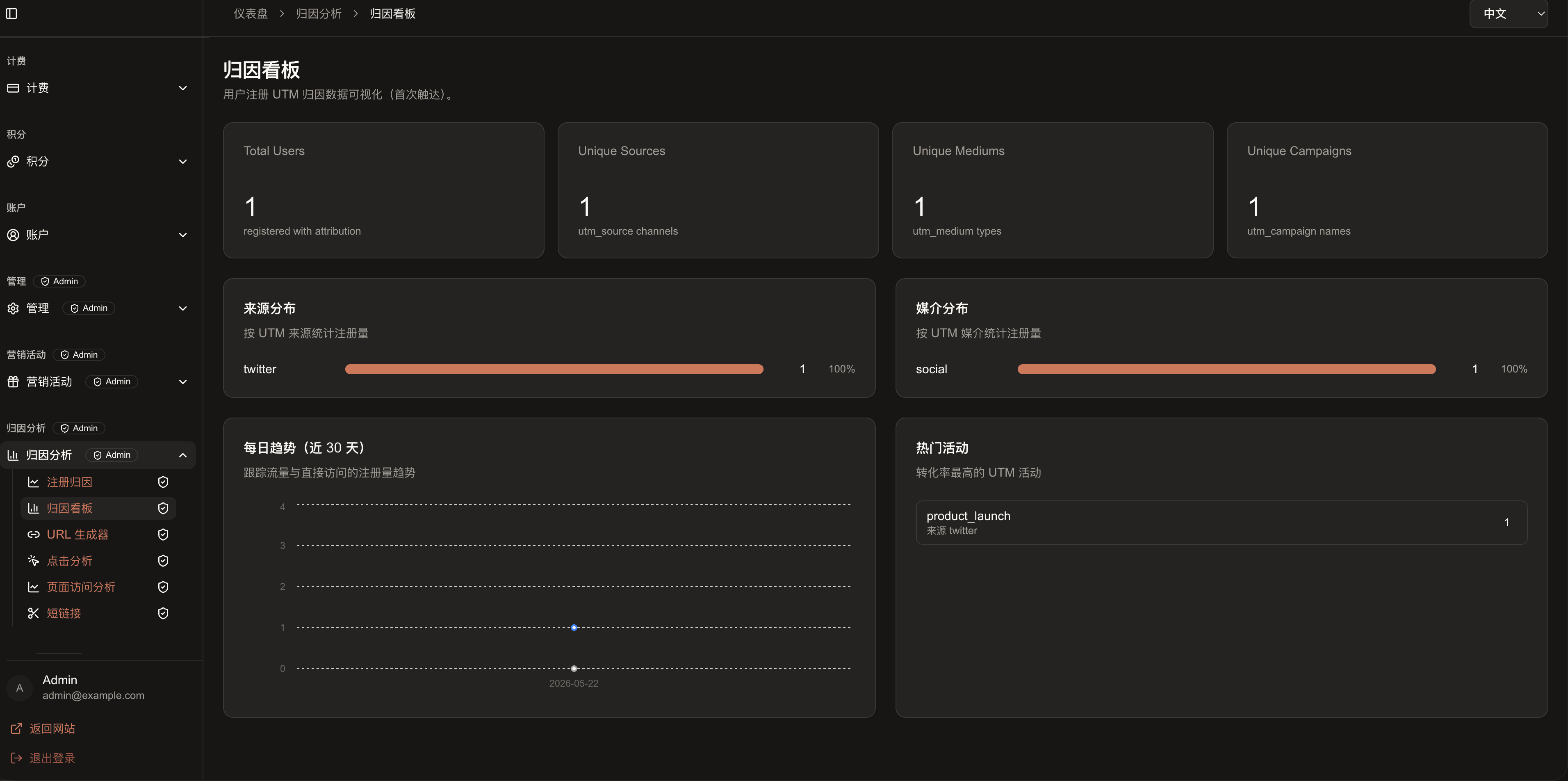This screenshot has width=1568, height=781.
Task: Click the line-chart icon beside 注册归因
Action: [34, 482]
